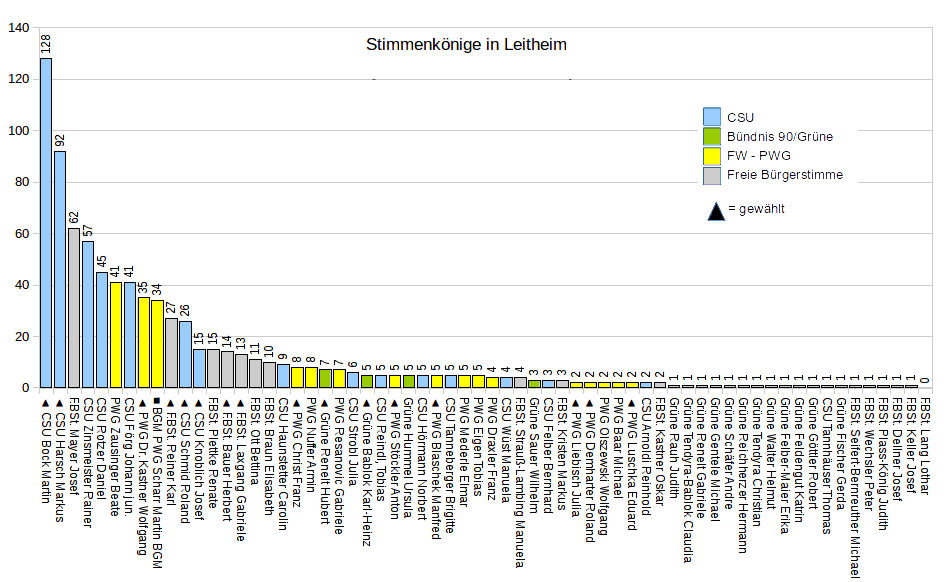Select the bar for FBSt. Reiner Karl
This screenshot has width=946, height=582.
171,353
